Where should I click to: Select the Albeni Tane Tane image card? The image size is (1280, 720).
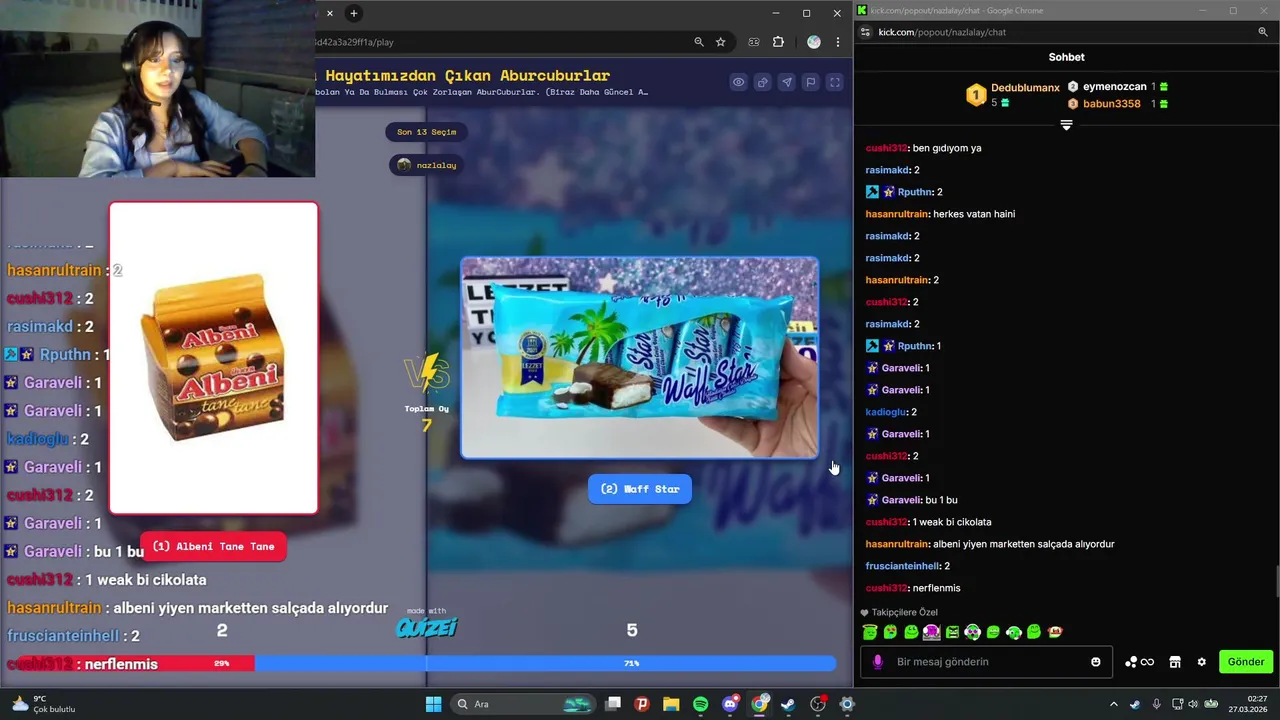click(x=213, y=358)
